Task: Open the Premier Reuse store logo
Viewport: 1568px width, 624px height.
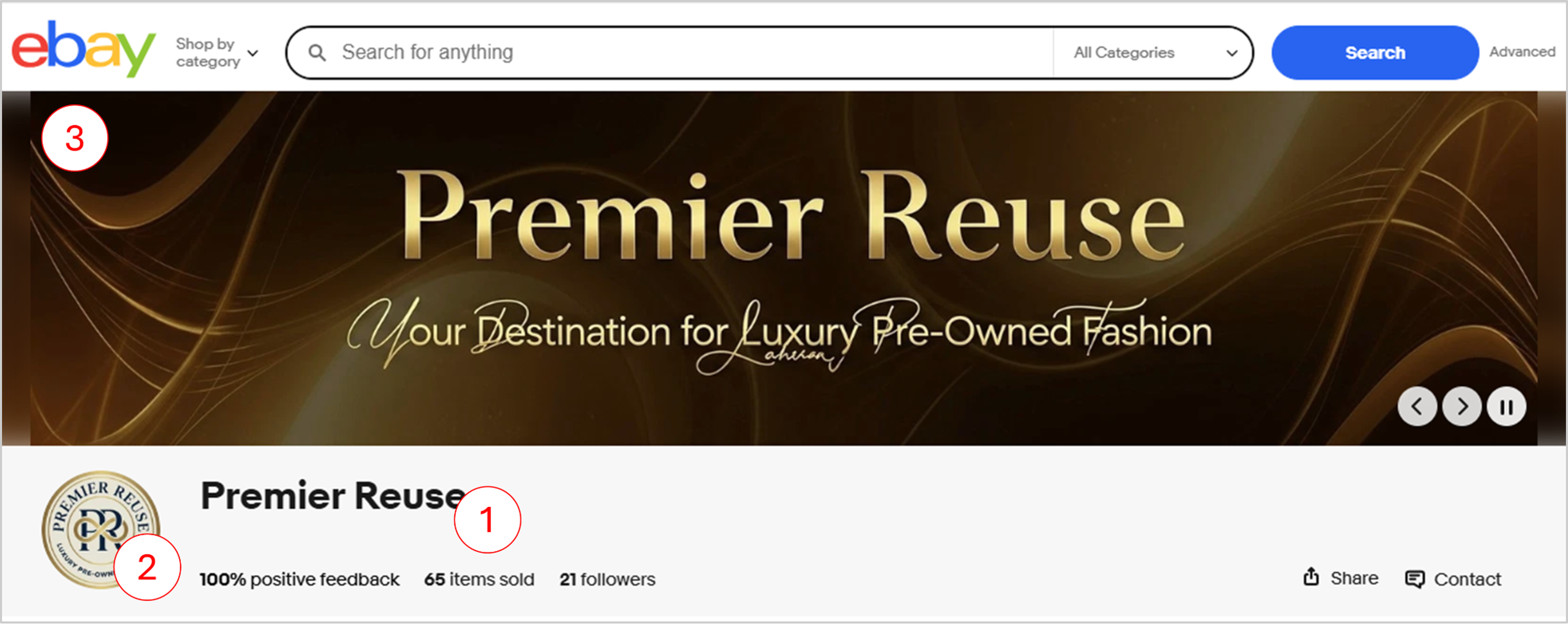Action: (x=101, y=530)
